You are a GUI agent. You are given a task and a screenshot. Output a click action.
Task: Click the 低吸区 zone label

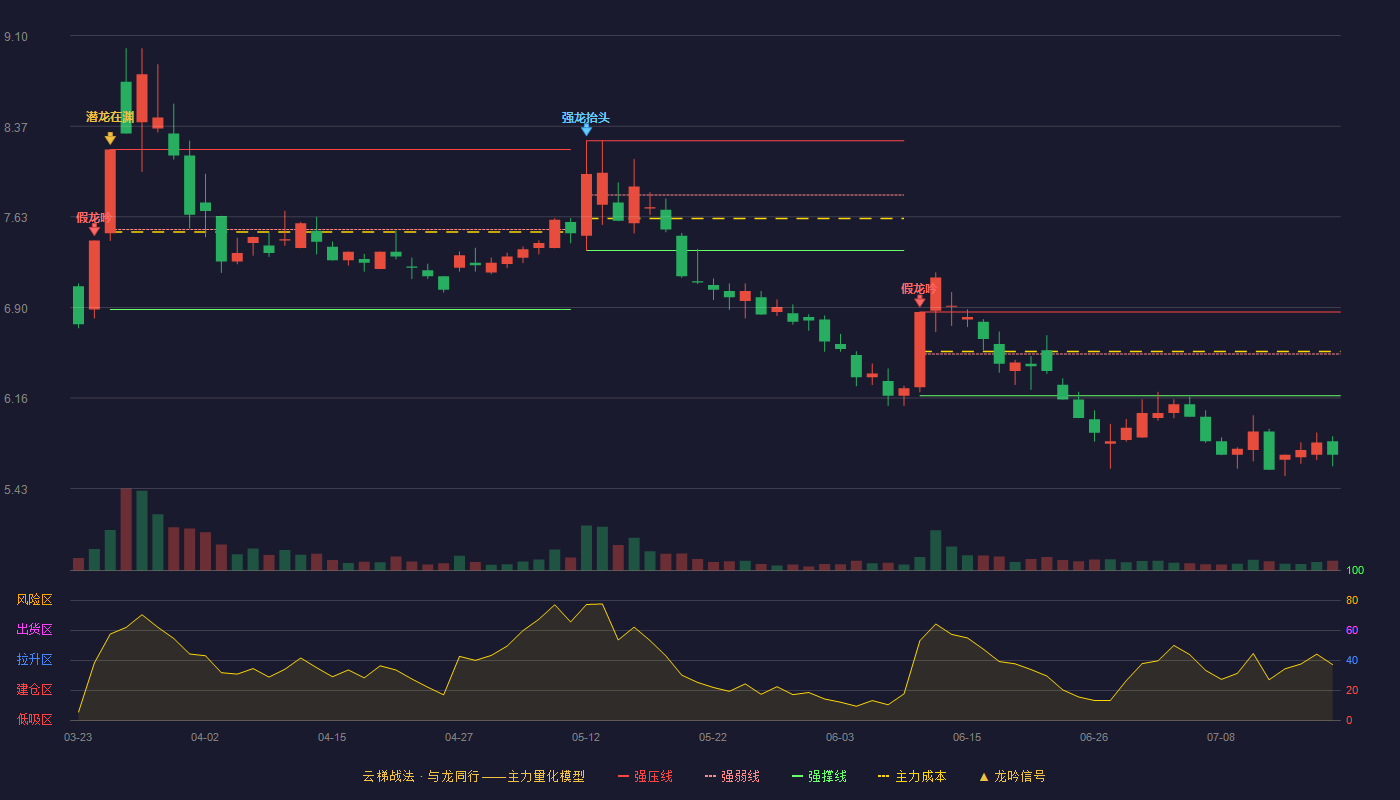pos(35,719)
